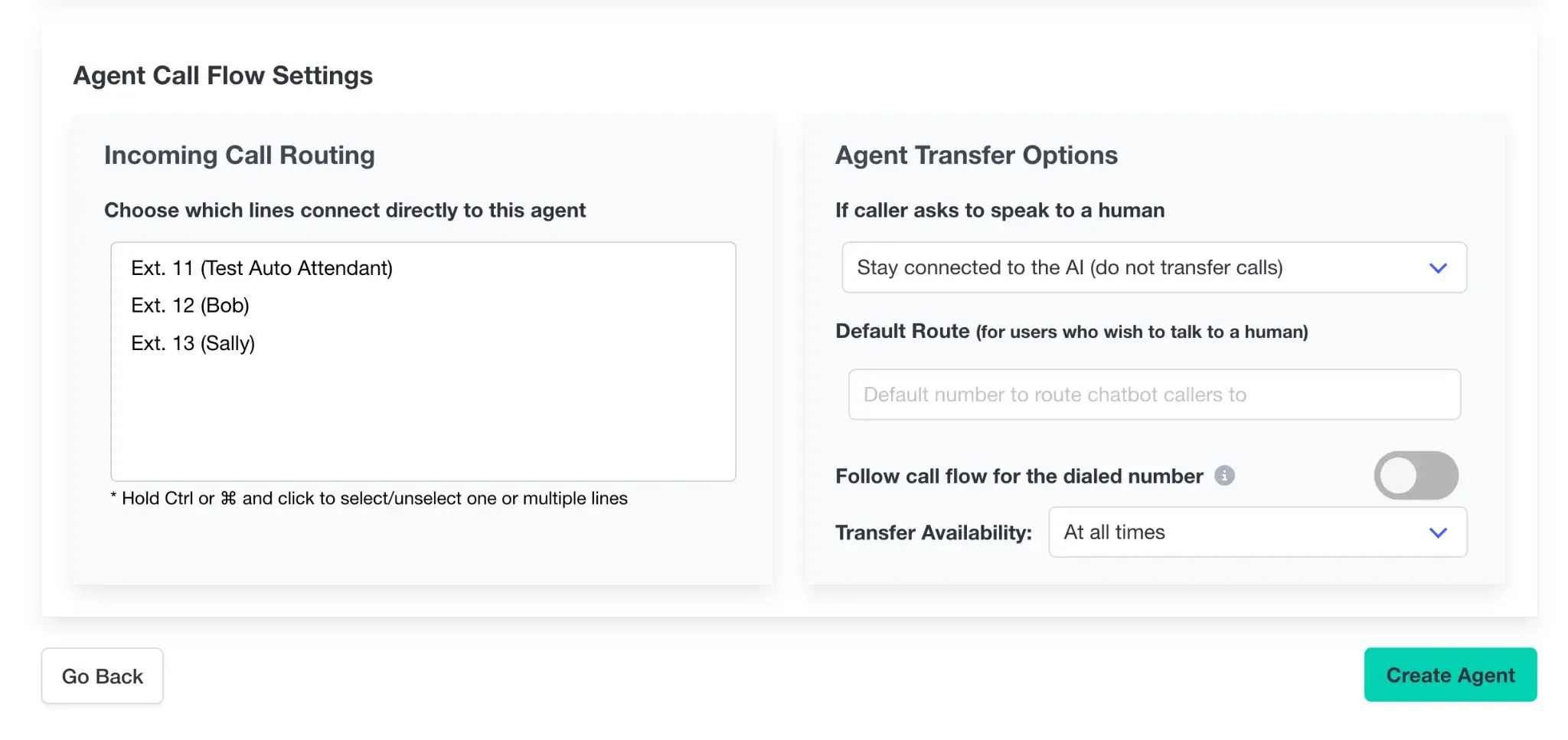
Task: Click the Default Route label text
Action: point(903,331)
